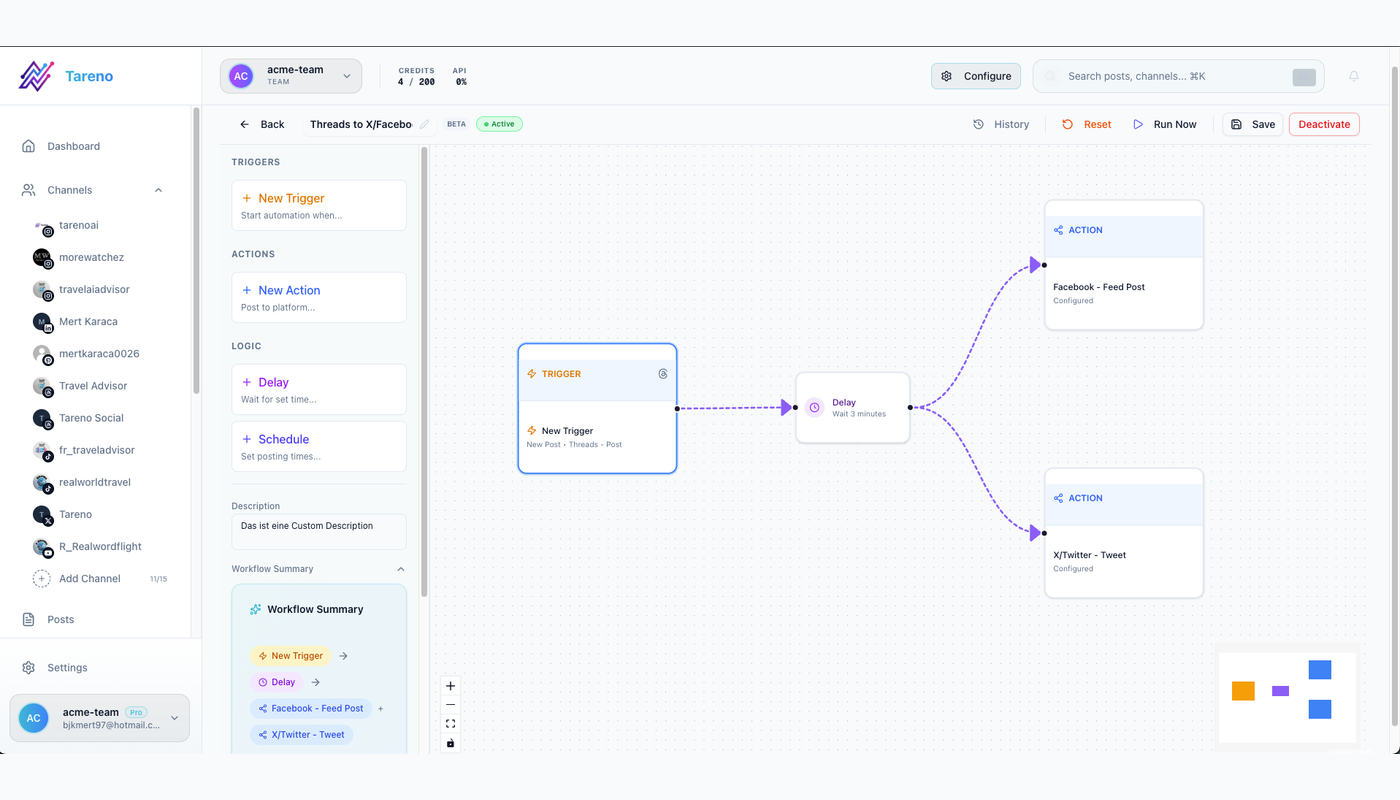1400x800 pixels.
Task: Click the Description text box
Action: (x=319, y=532)
